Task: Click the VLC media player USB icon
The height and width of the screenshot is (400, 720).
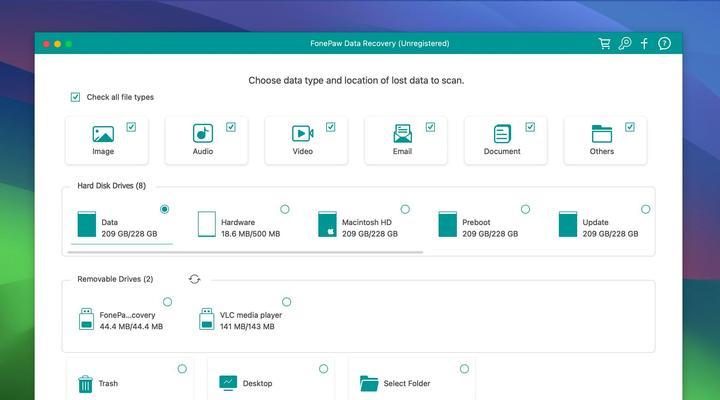Action: pos(207,319)
